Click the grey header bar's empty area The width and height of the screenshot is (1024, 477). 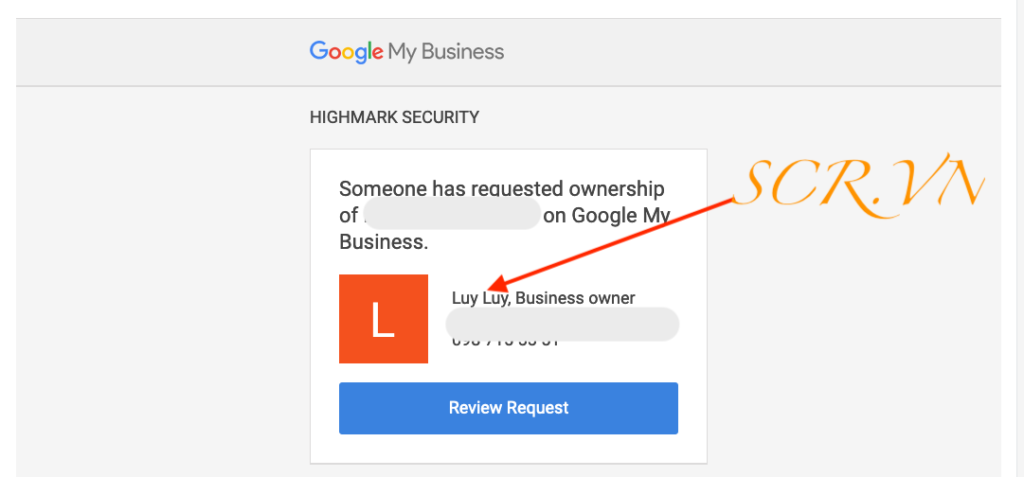(x=750, y=51)
